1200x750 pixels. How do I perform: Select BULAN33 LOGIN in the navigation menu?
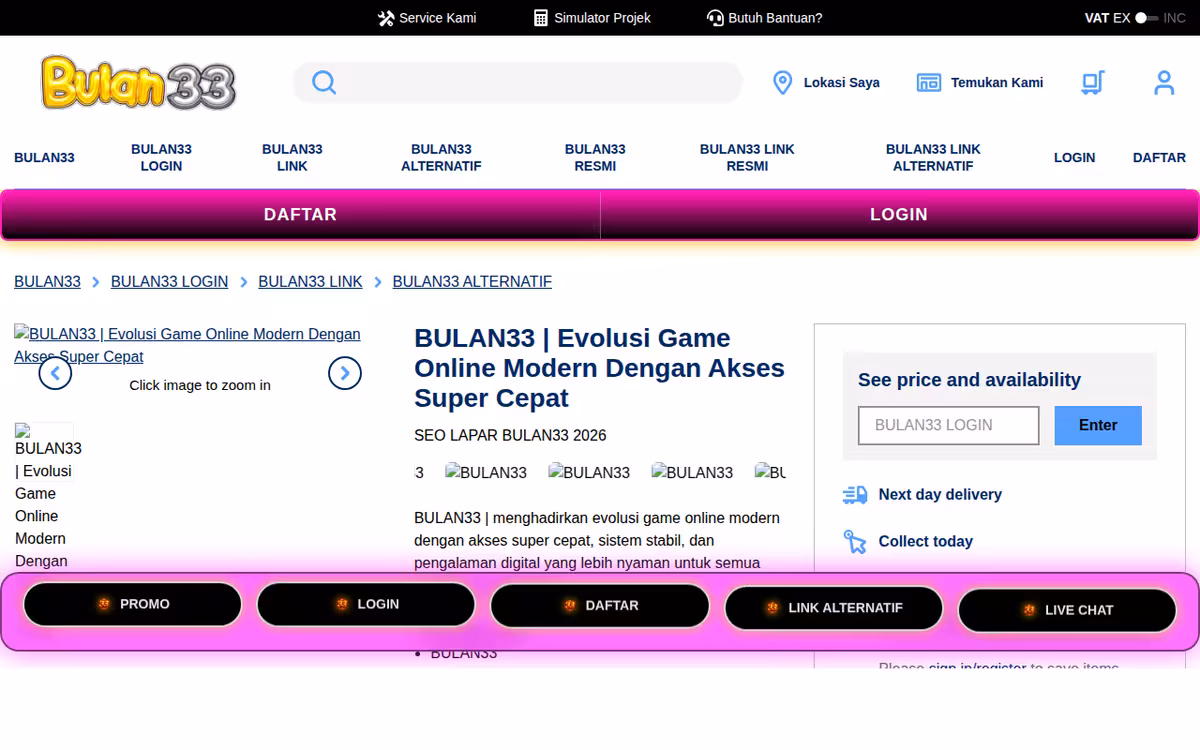(x=161, y=158)
